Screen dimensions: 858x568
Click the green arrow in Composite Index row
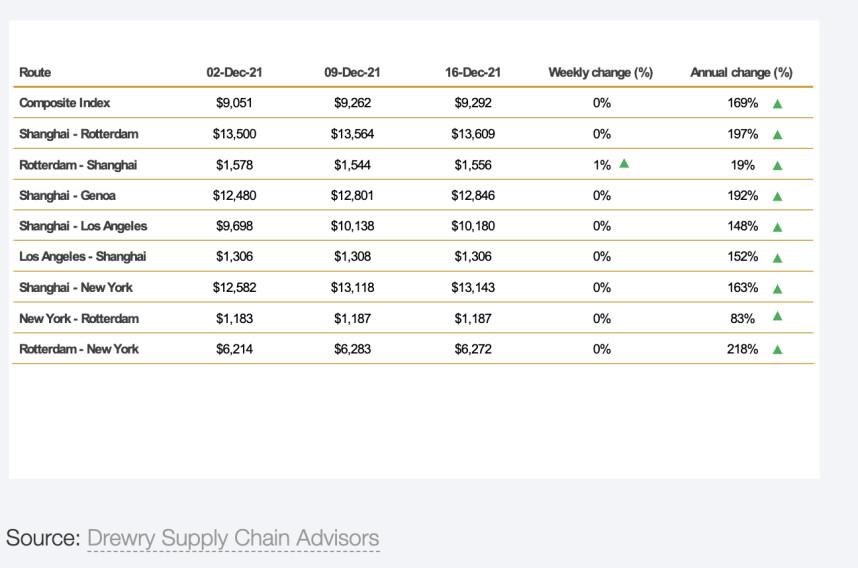(x=777, y=103)
